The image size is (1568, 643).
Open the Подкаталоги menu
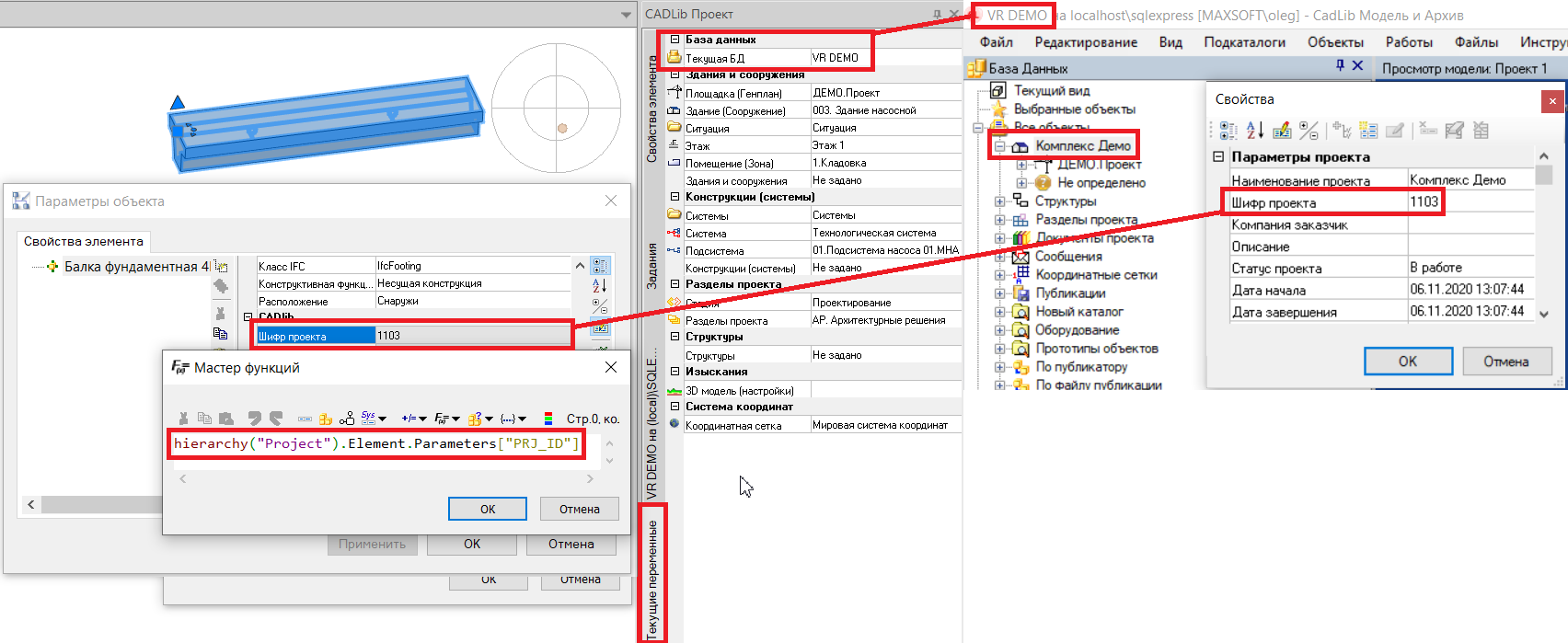pos(1244,42)
